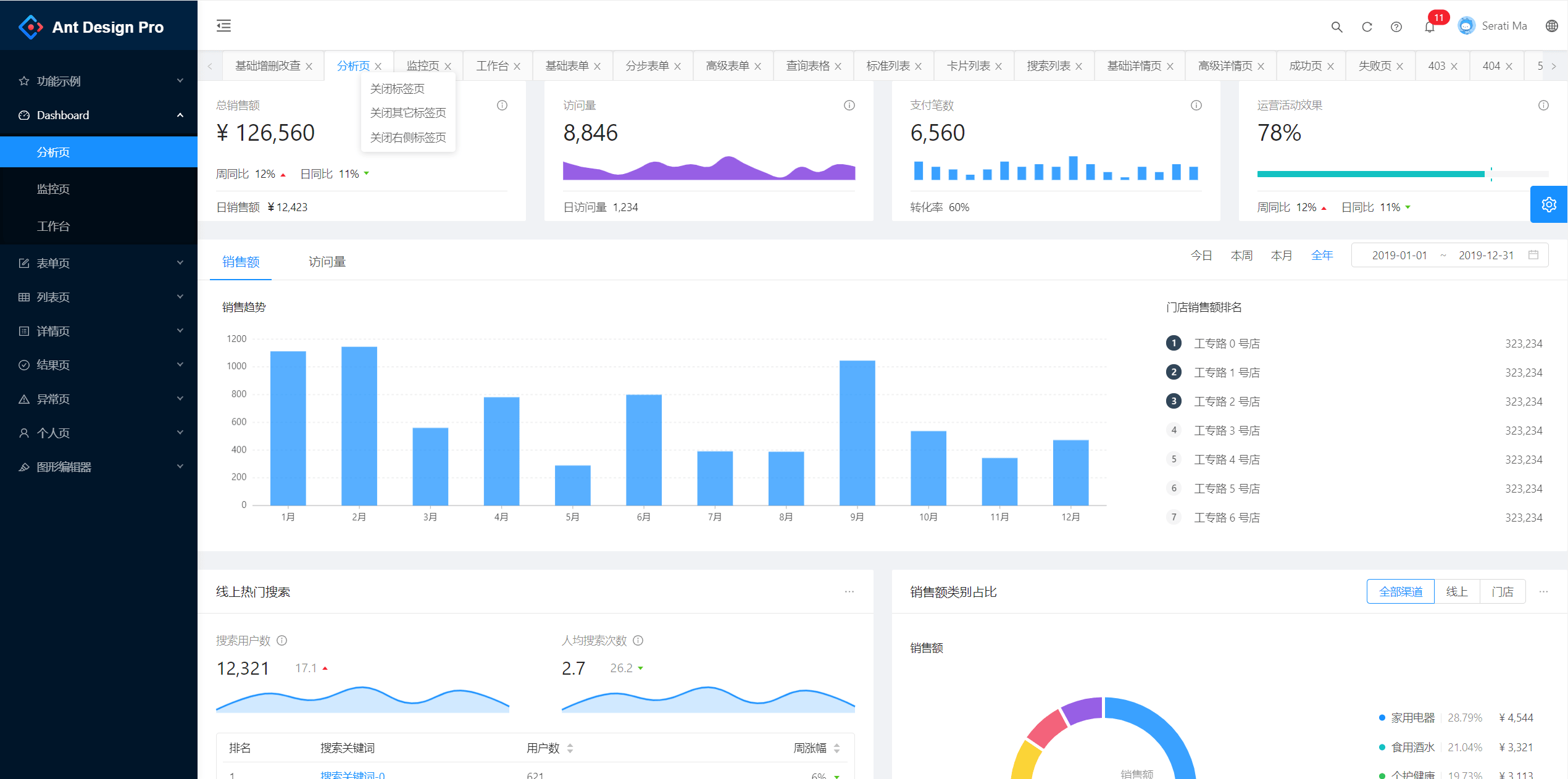Choose 关闭其它标签页 from context menu
Image resolution: width=1568 pixels, height=779 pixels.
point(408,112)
